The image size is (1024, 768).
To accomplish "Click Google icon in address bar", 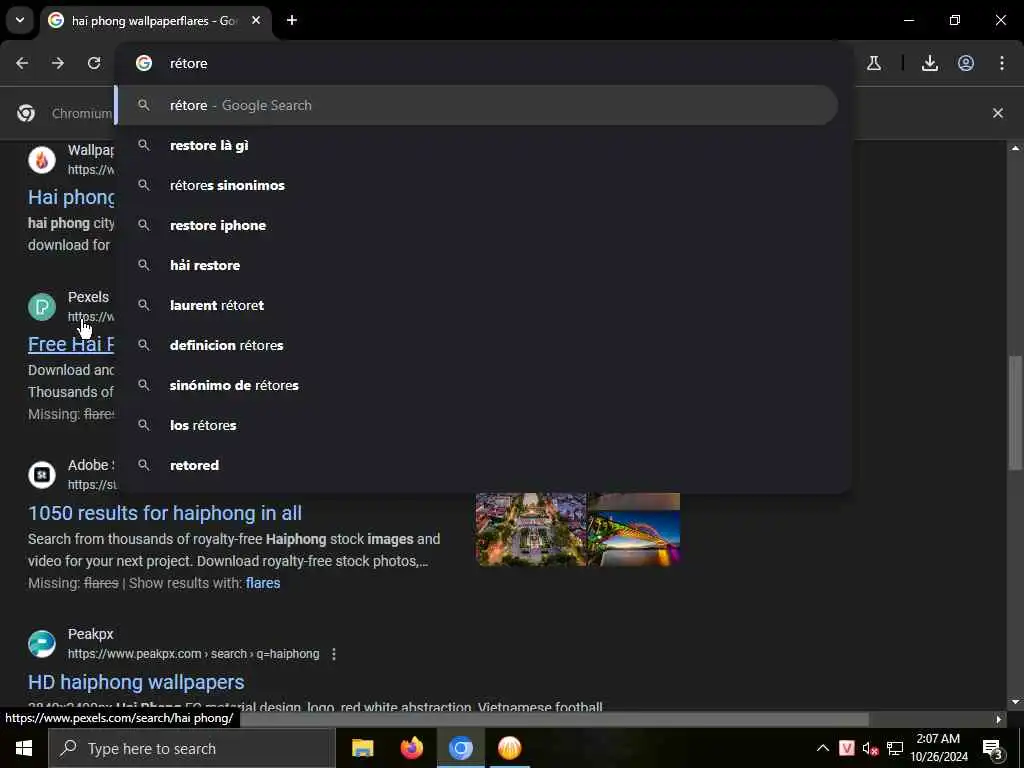I will (144, 63).
